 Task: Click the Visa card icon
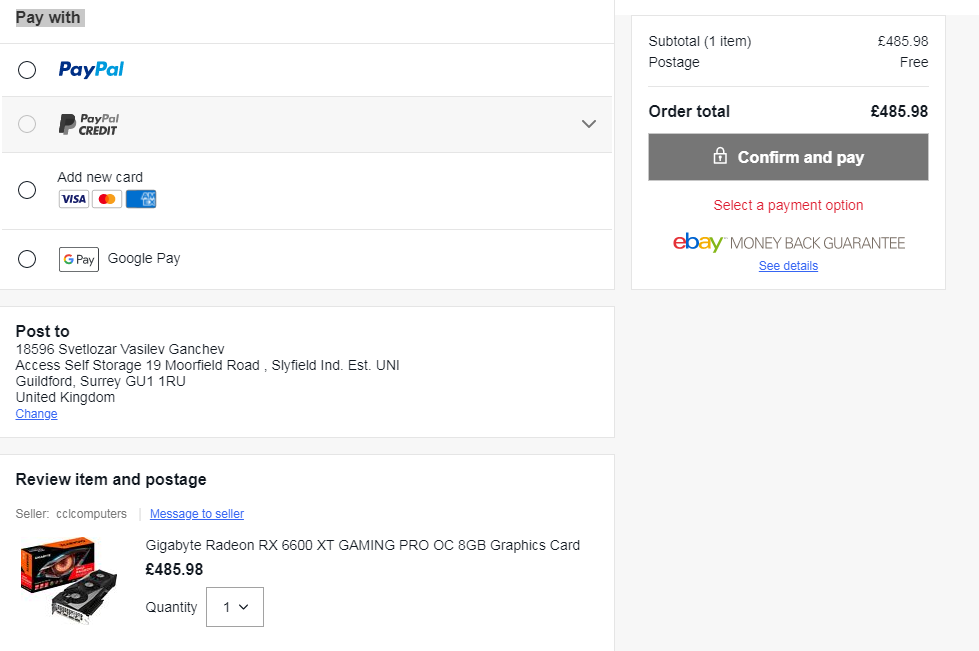click(74, 199)
